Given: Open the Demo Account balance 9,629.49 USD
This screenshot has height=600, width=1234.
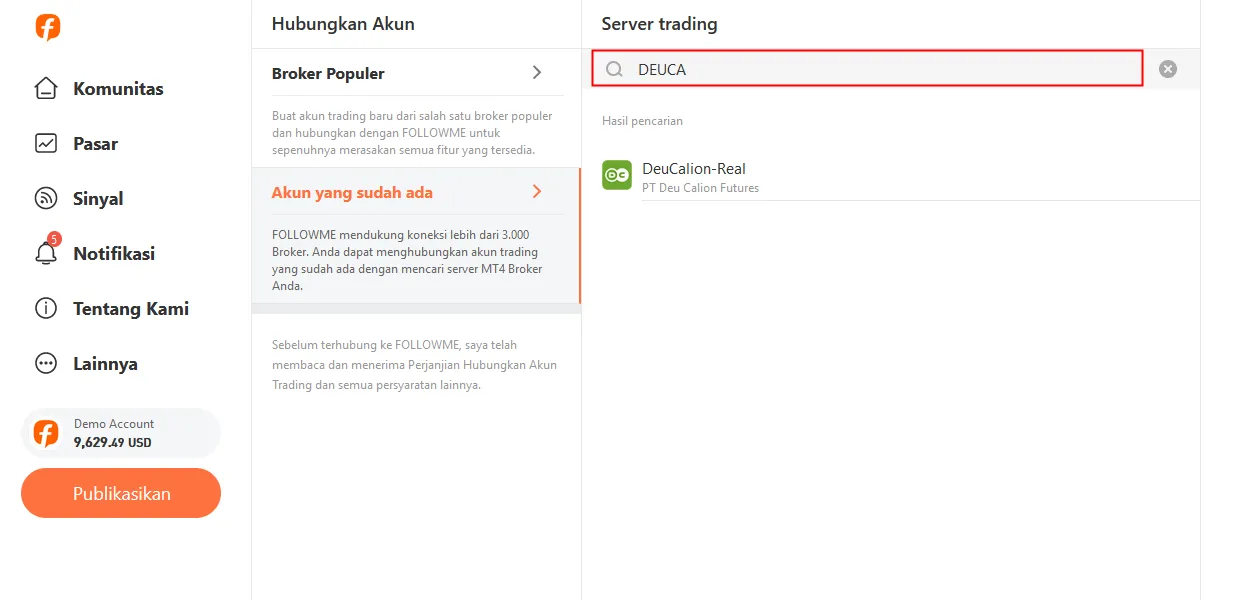Looking at the screenshot, I should point(121,433).
